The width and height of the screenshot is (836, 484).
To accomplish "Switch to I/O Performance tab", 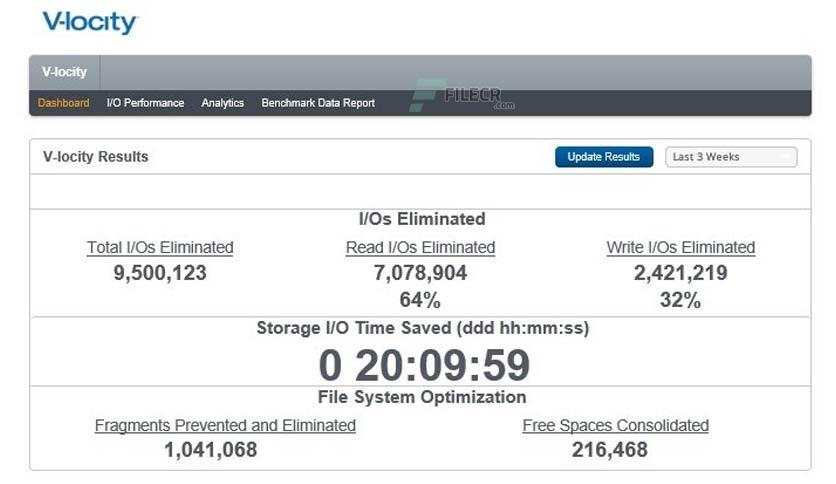I will (145, 102).
